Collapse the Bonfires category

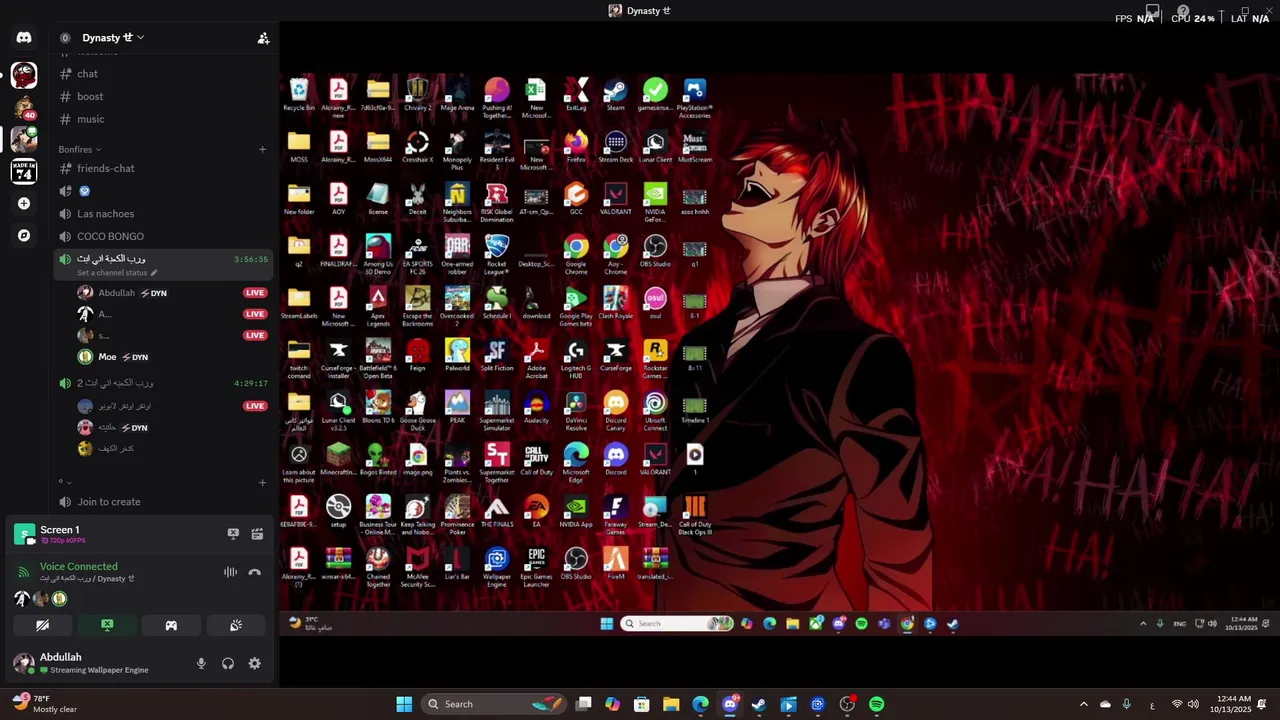[79, 149]
